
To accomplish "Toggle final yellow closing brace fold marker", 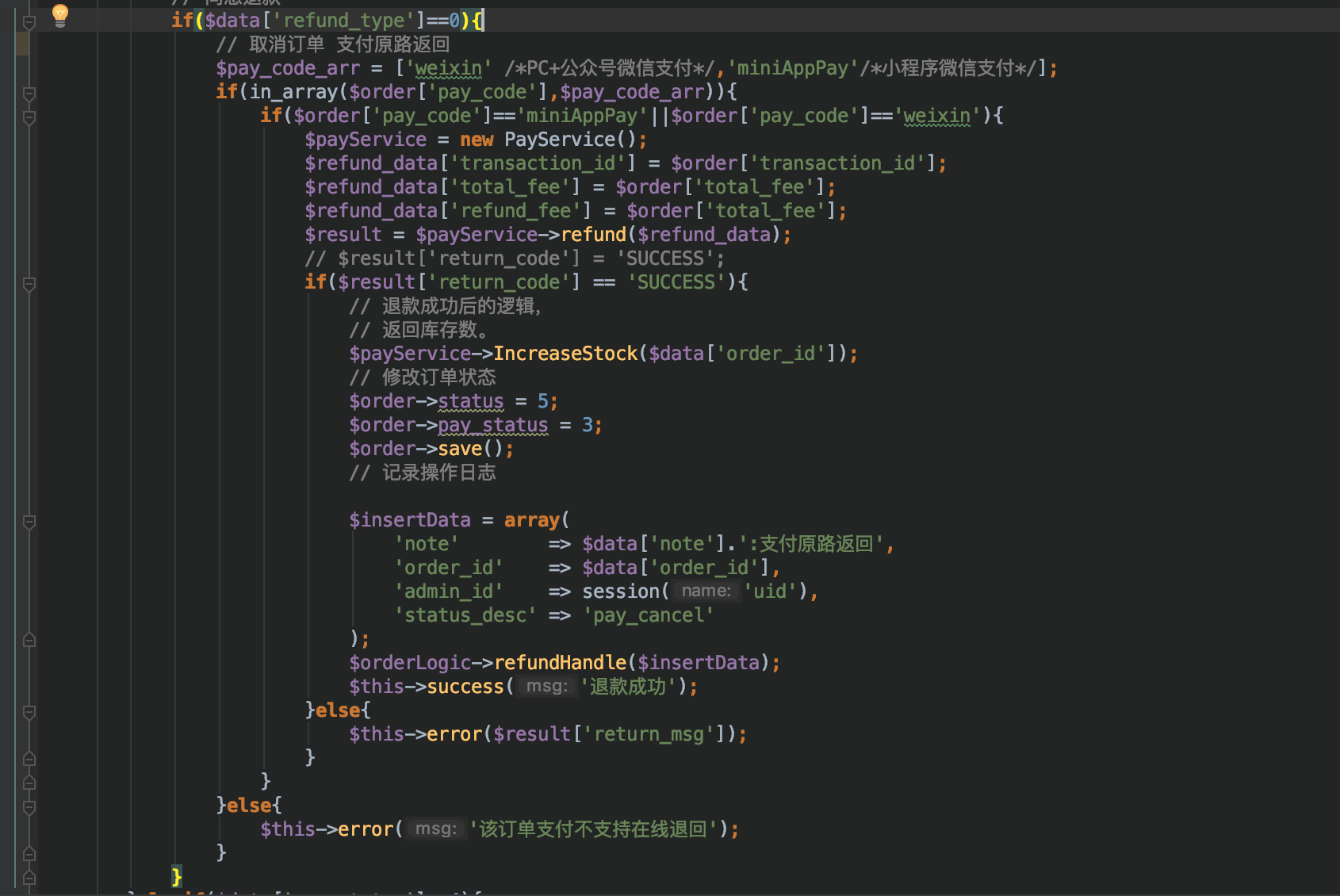I will click(29, 877).
